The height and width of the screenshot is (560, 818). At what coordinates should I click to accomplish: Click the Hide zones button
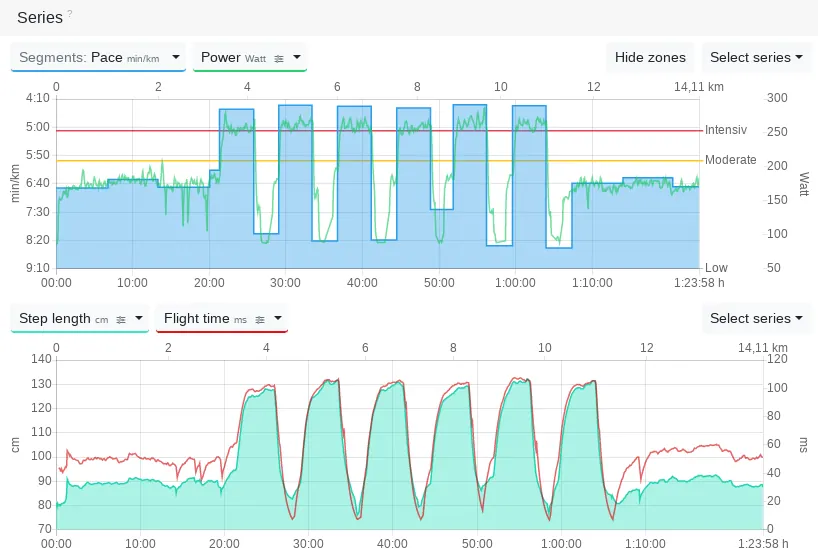(650, 57)
